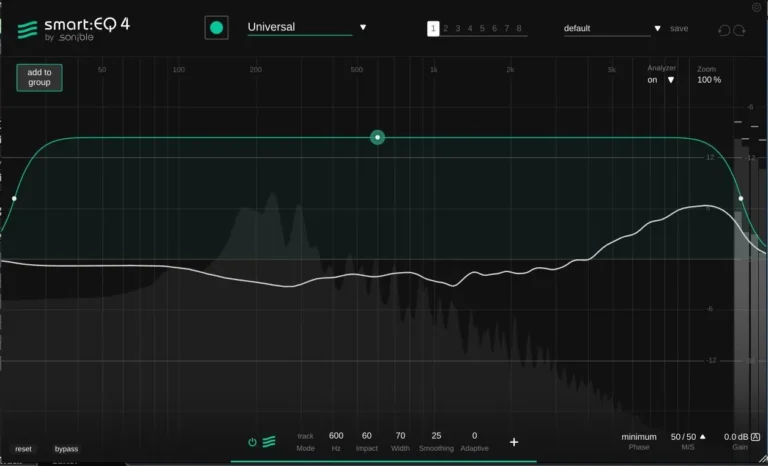Screen dimensions: 768x466
Task: Click the smart filter stripes icon
Action: point(269,442)
